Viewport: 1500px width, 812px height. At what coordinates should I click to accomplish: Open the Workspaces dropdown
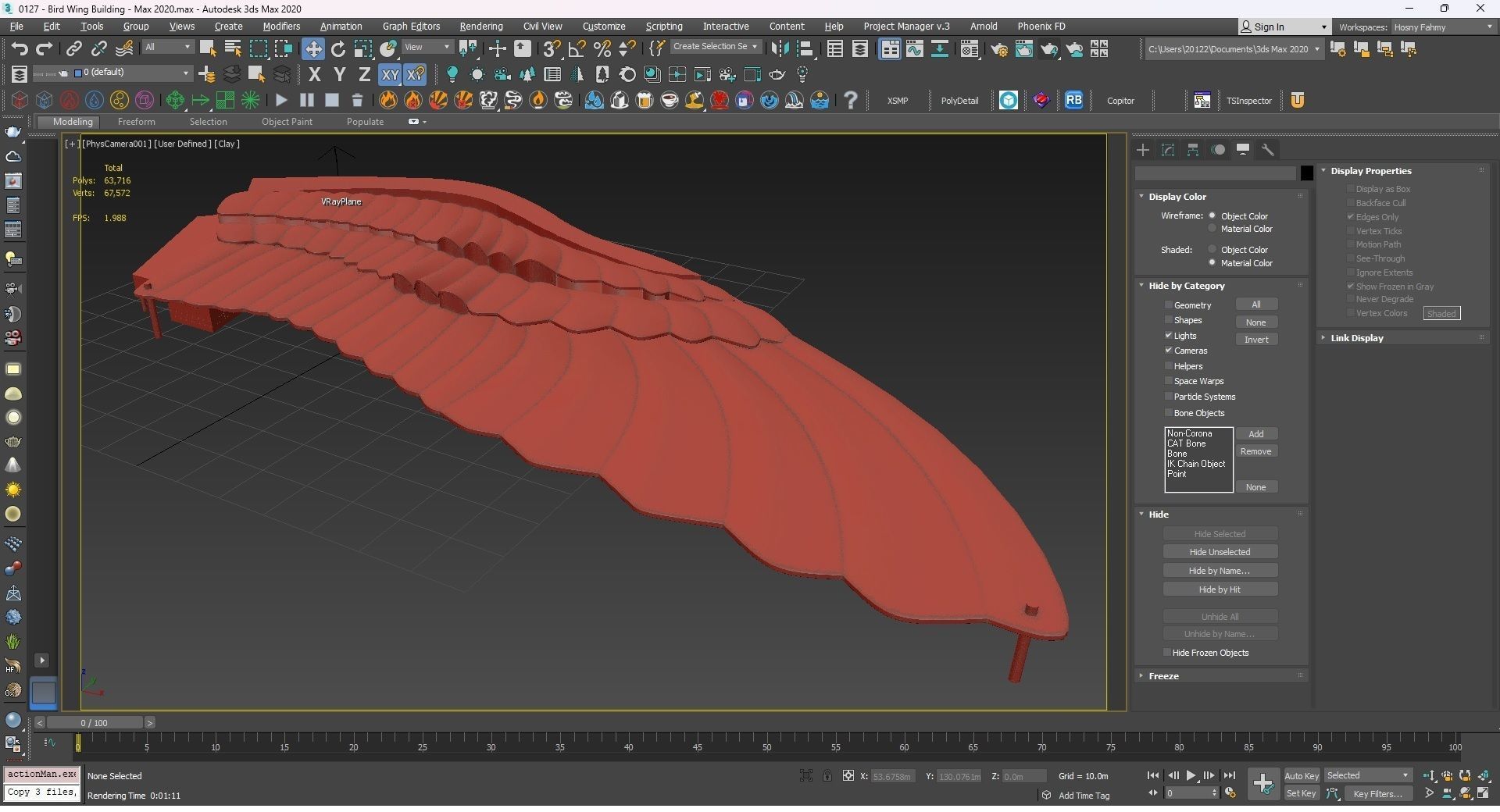coord(1443,27)
